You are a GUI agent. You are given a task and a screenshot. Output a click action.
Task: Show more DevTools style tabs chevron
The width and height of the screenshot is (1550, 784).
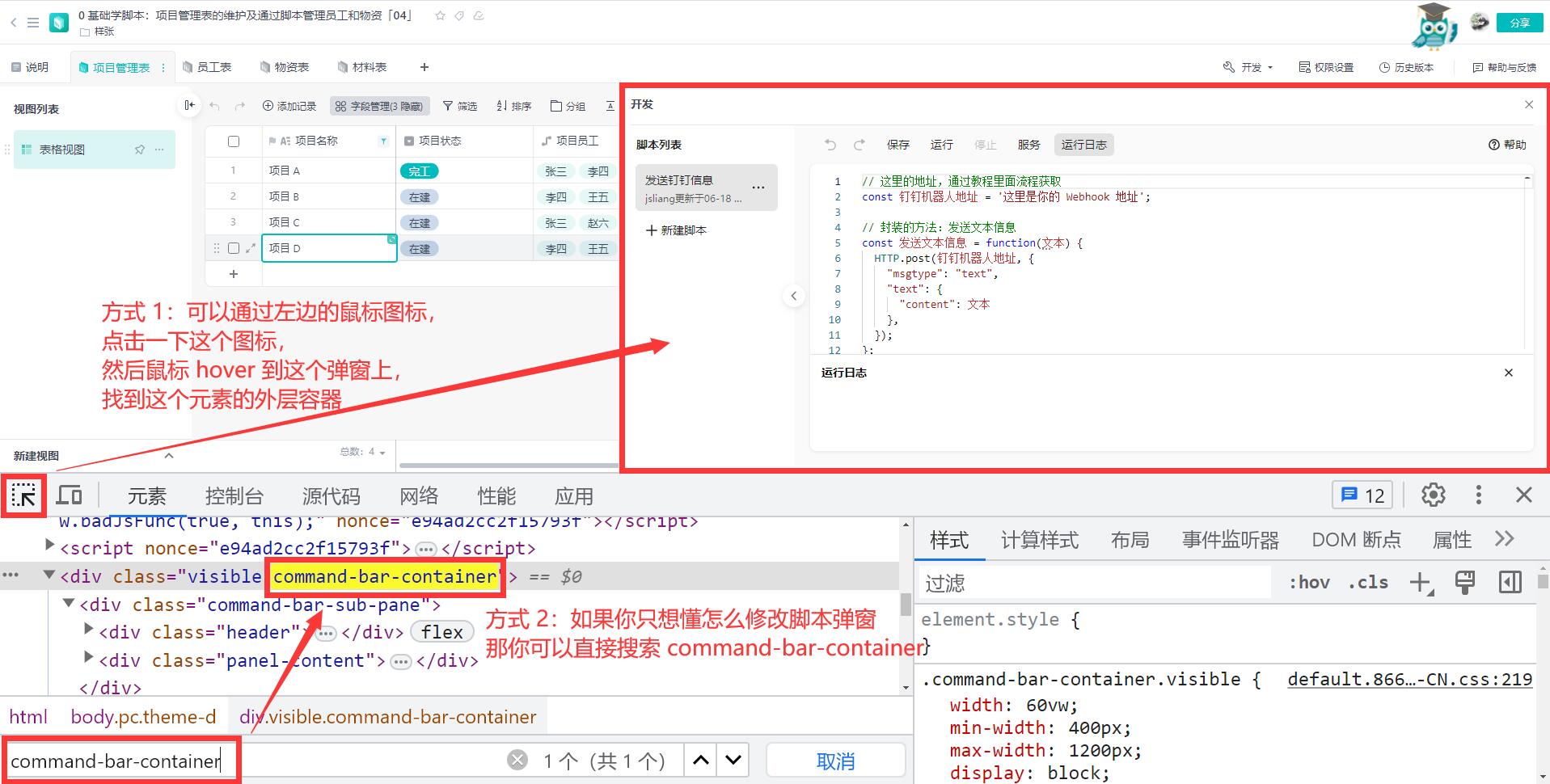coord(1504,539)
